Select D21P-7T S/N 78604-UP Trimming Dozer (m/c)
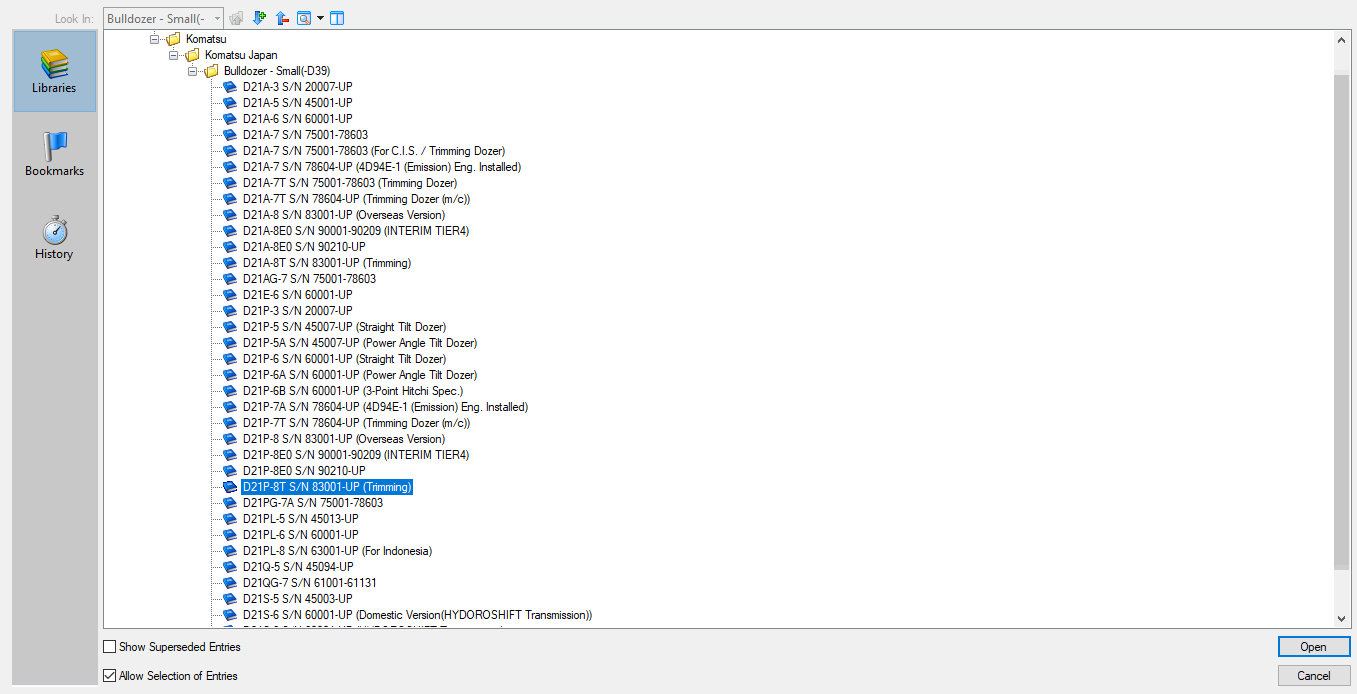The width and height of the screenshot is (1357, 694). tap(356, 423)
